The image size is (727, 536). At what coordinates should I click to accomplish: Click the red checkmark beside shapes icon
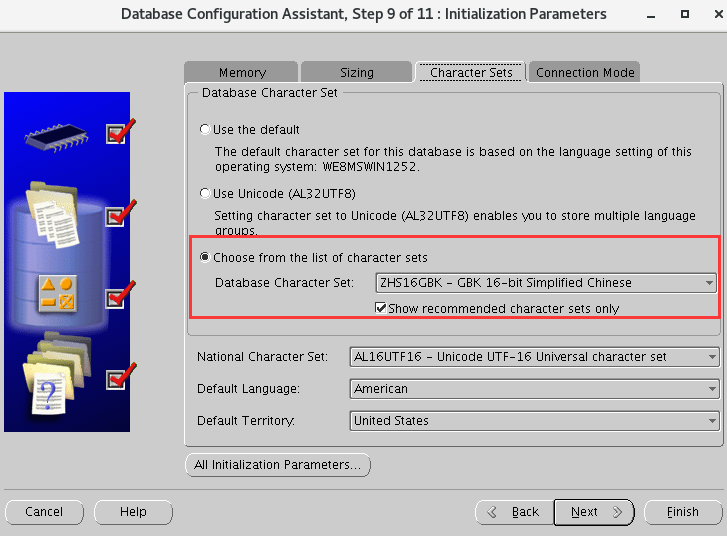coord(119,295)
